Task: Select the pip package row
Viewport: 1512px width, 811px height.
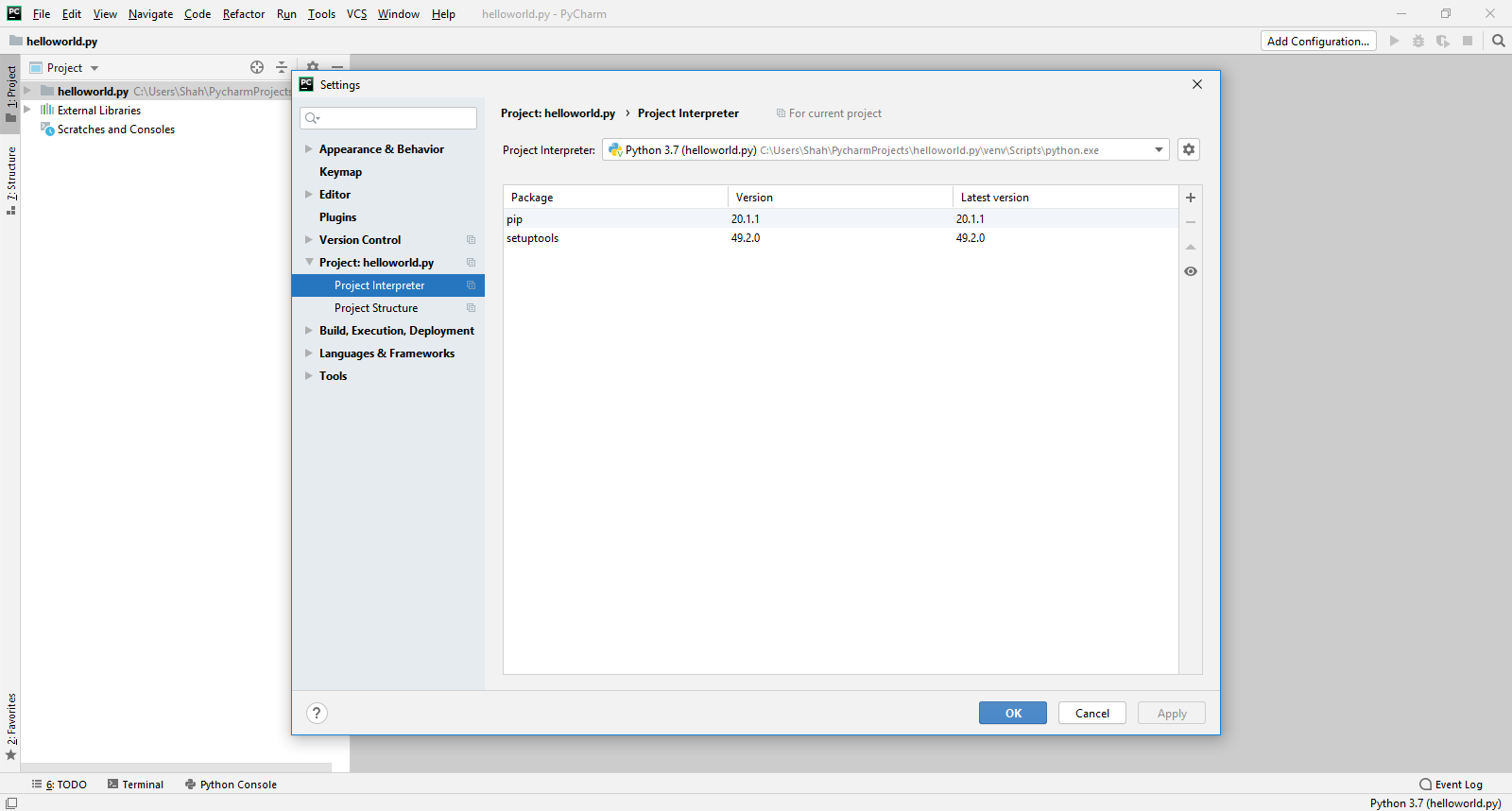Action: pyautogui.click(x=840, y=218)
